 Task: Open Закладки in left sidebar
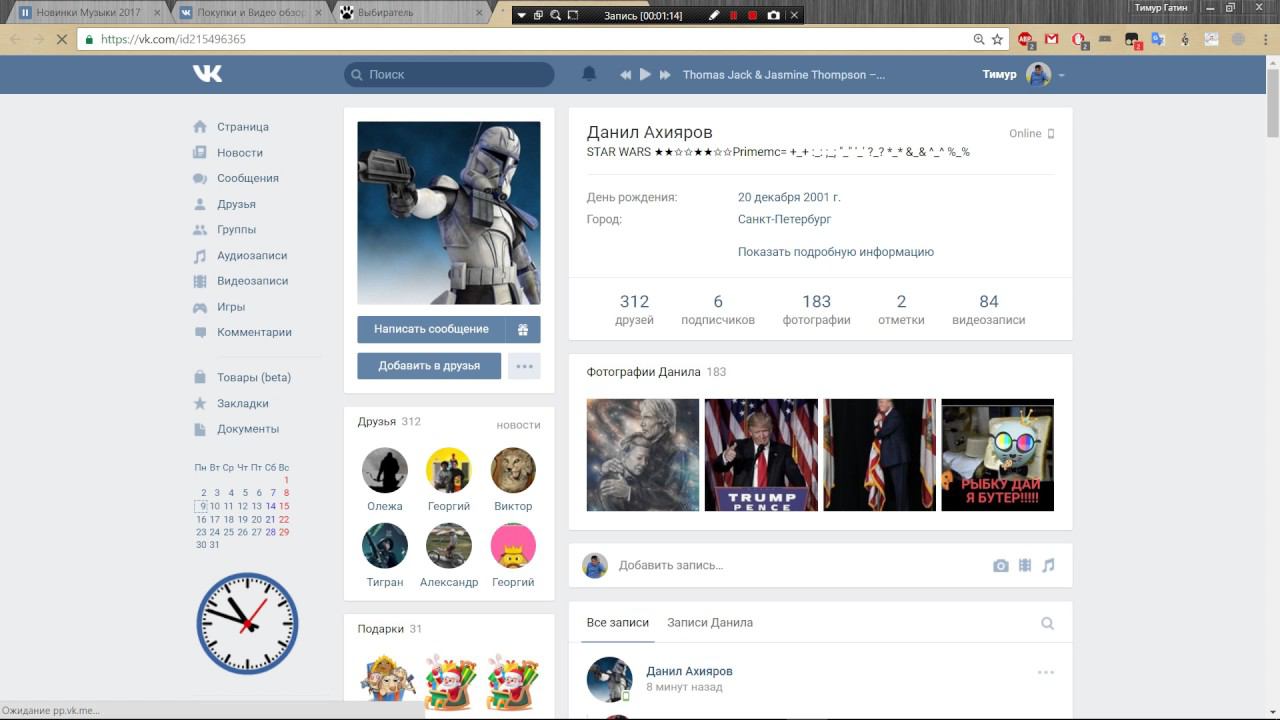[243, 403]
